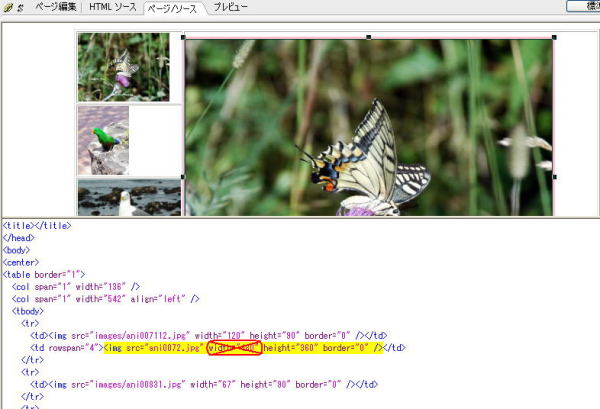Click the small arrows icon left of ページ編集
The image size is (600, 409).
[21, 8]
